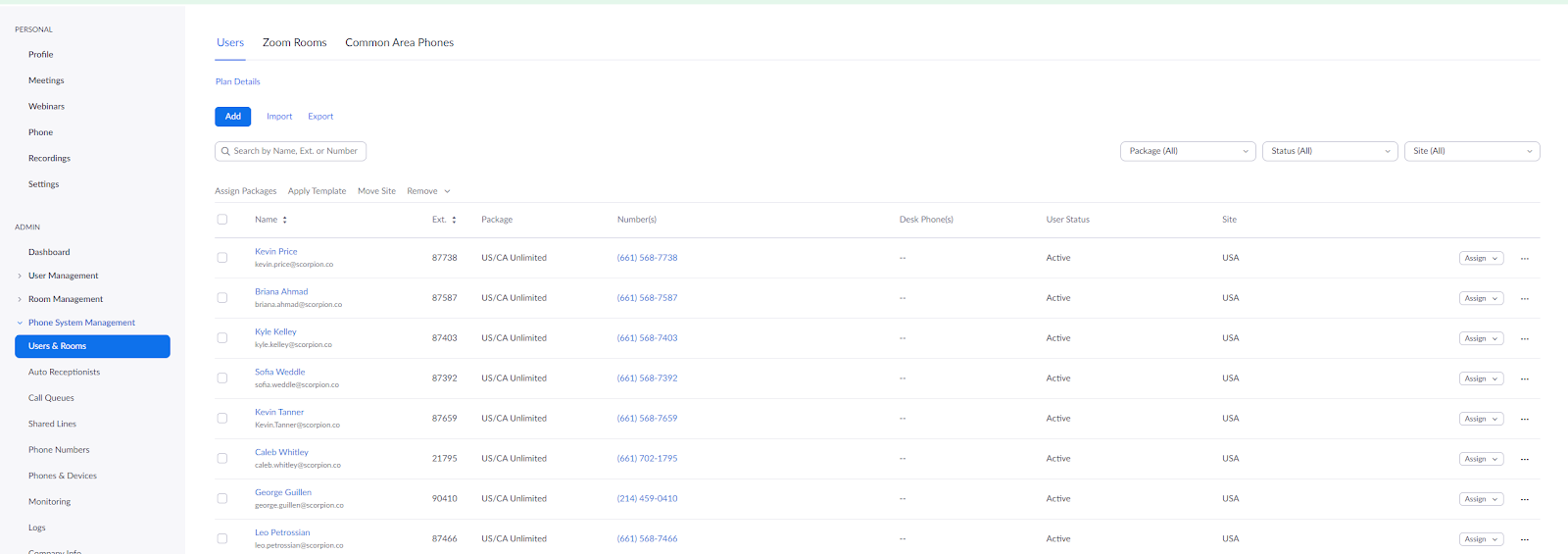The width and height of the screenshot is (1568, 554).
Task: Open more options for Kevin Price row
Action: (1524, 259)
